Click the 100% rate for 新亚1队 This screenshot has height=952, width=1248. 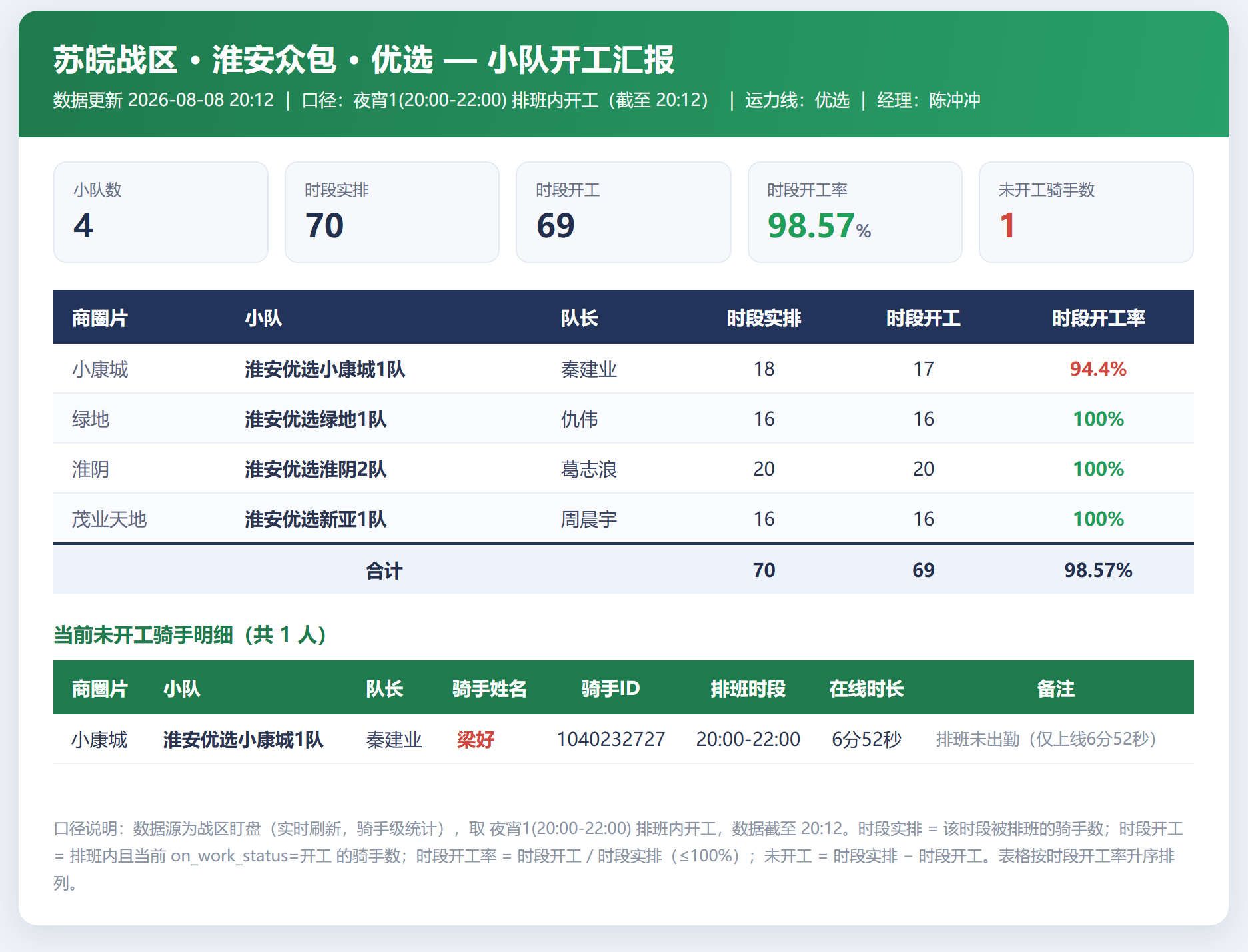click(x=1098, y=519)
